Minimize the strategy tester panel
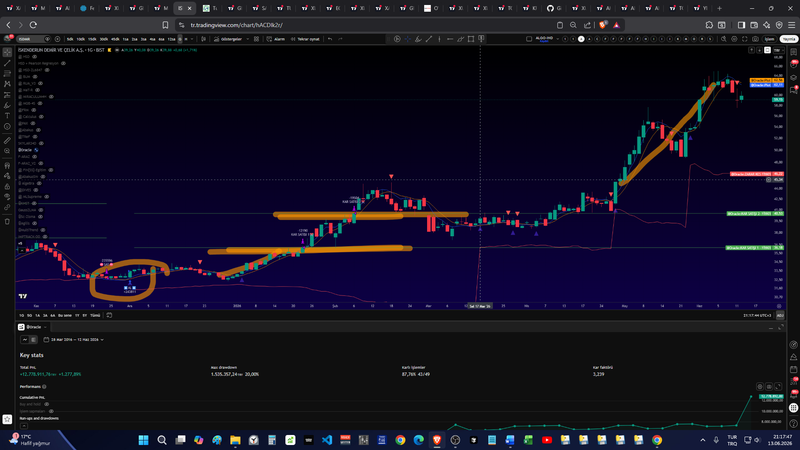Image resolution: width=800 pixels, height=450 pixels. 770,327
